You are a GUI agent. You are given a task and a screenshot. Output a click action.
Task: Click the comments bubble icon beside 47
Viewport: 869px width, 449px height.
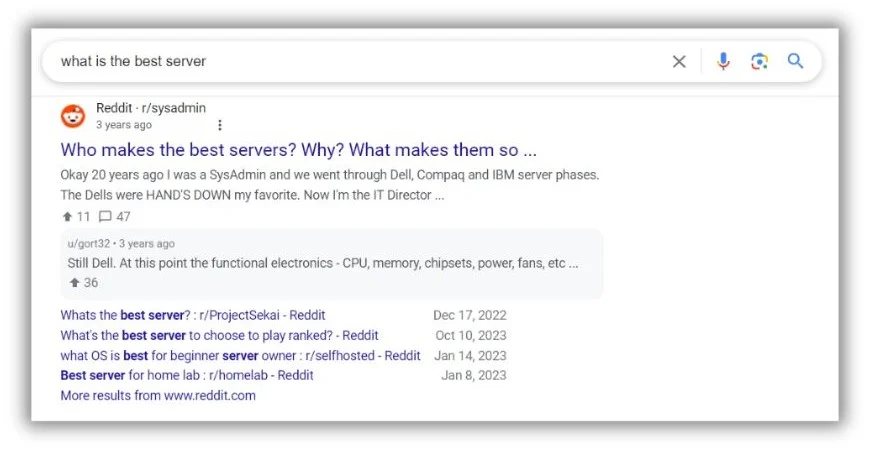pos(105,216)
